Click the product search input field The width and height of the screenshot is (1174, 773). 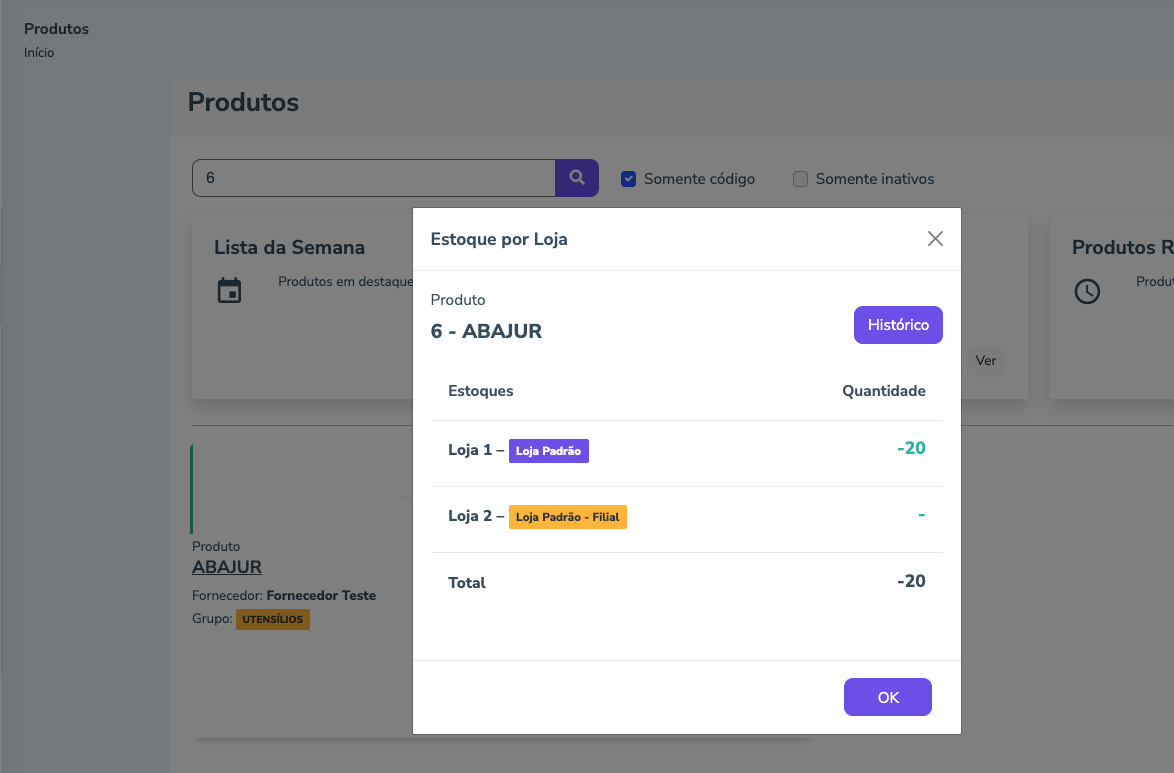coord(373,178)
